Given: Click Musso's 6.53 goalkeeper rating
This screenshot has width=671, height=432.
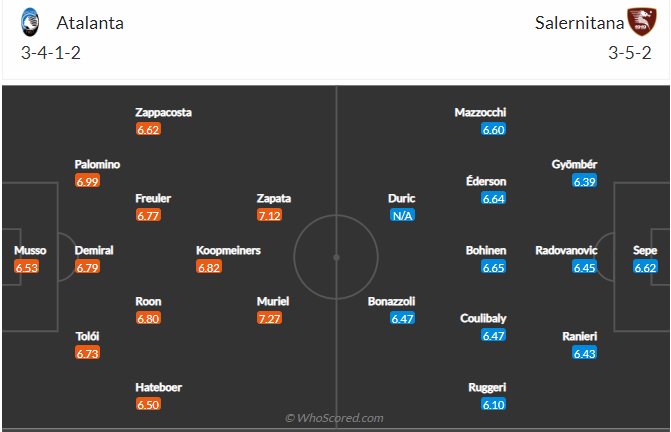Looking at the screenshot, I should point(26,267).
